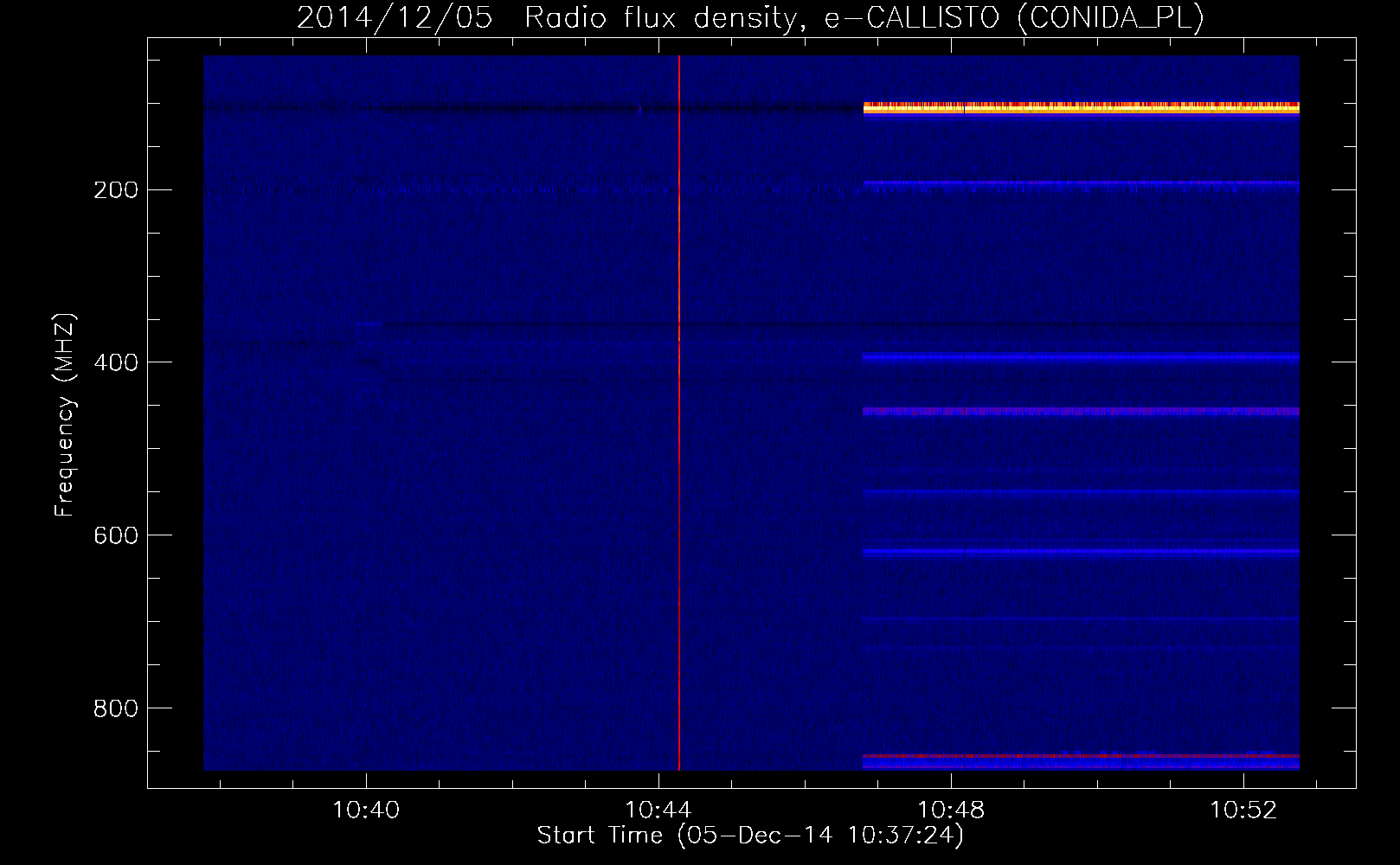Click the 200 frequency tick label
Image resolution: width=1400 pixels, height=865 pixels.
115,190
